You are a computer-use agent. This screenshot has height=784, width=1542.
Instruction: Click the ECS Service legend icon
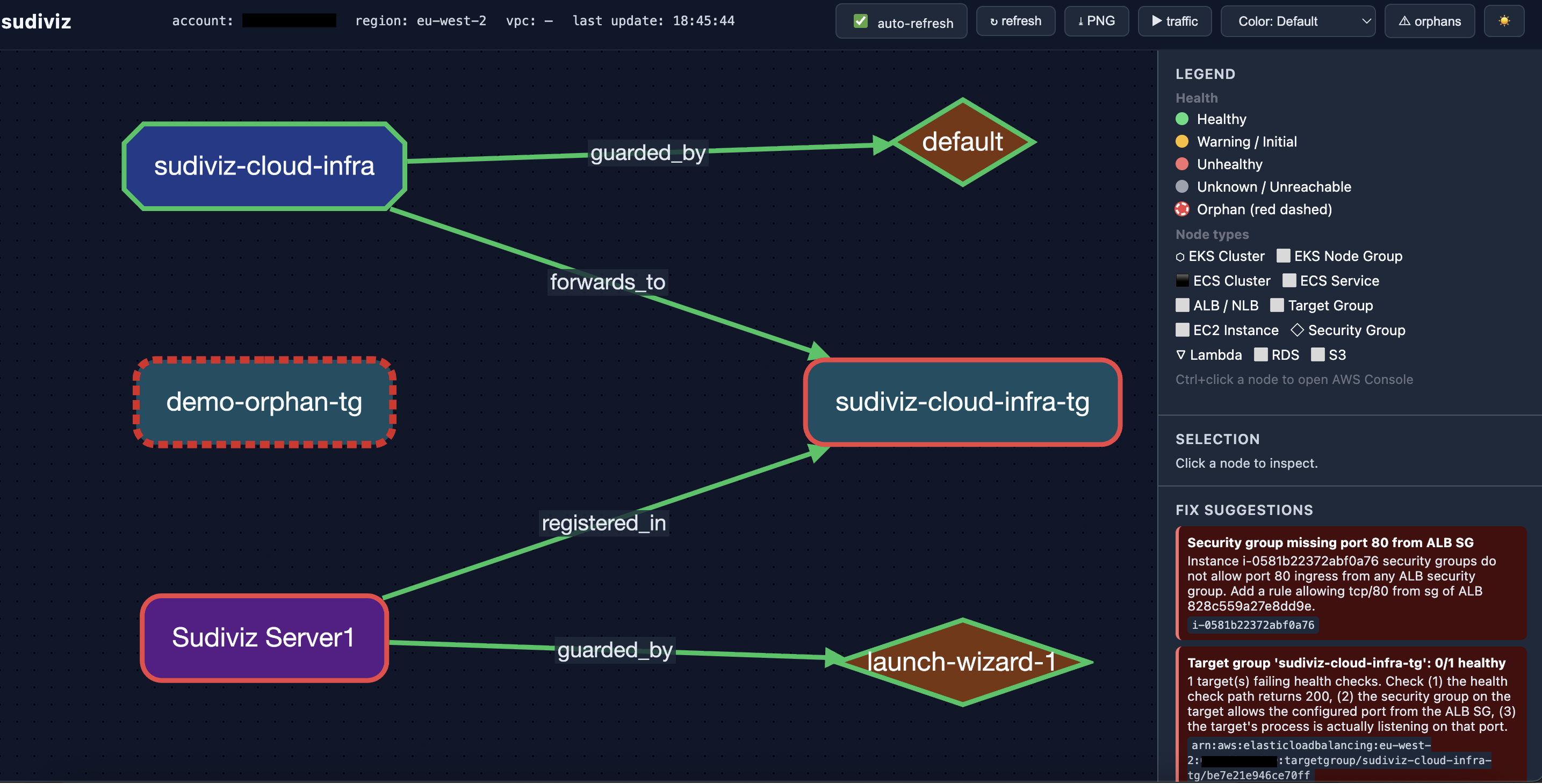(x=1289, y=281)
